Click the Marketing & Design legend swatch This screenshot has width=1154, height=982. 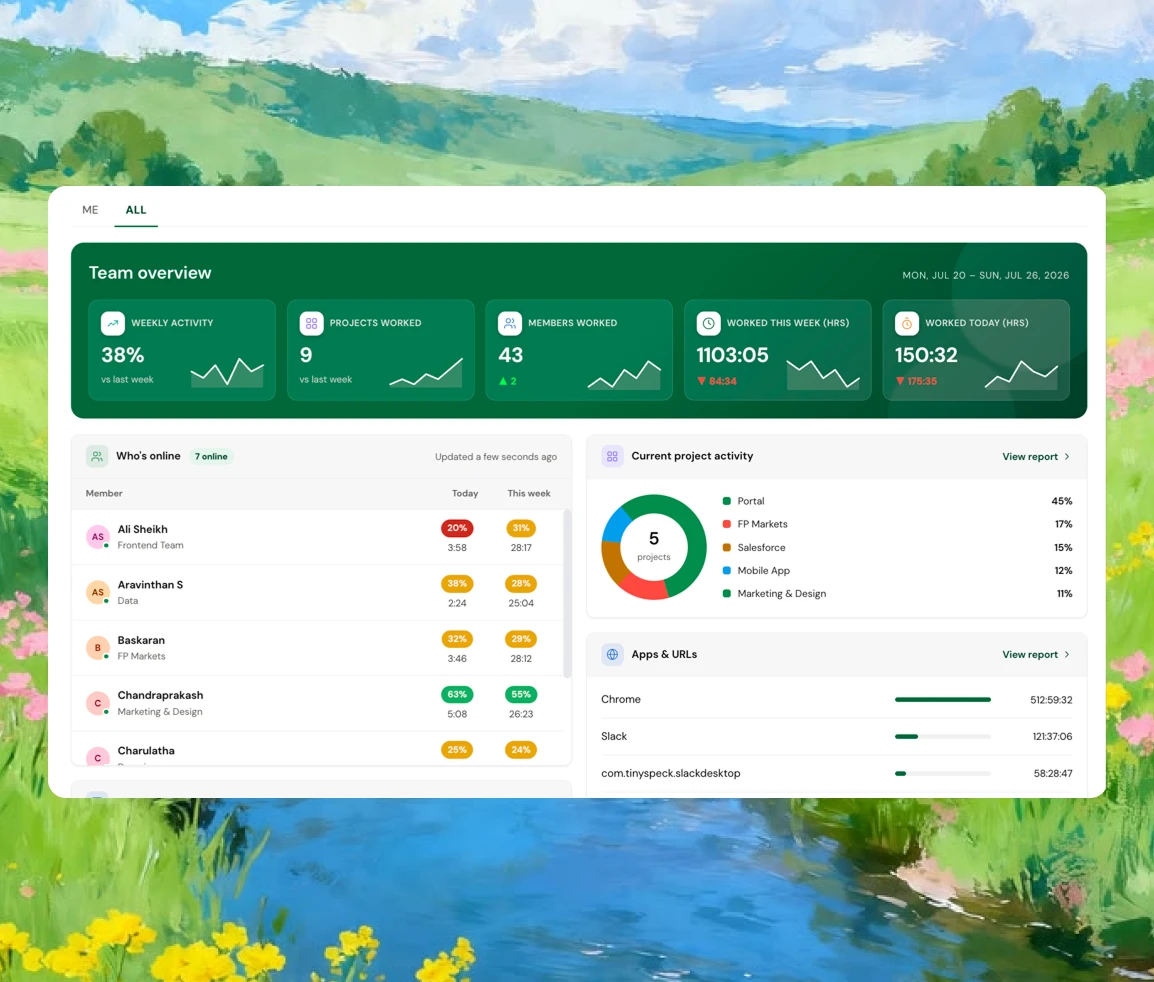(726, 593)
